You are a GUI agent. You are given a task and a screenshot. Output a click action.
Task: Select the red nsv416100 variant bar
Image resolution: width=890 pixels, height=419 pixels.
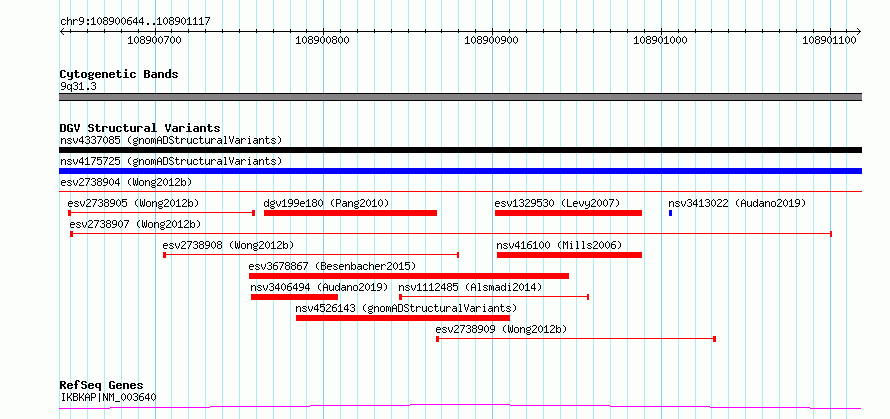pos(569,255)
